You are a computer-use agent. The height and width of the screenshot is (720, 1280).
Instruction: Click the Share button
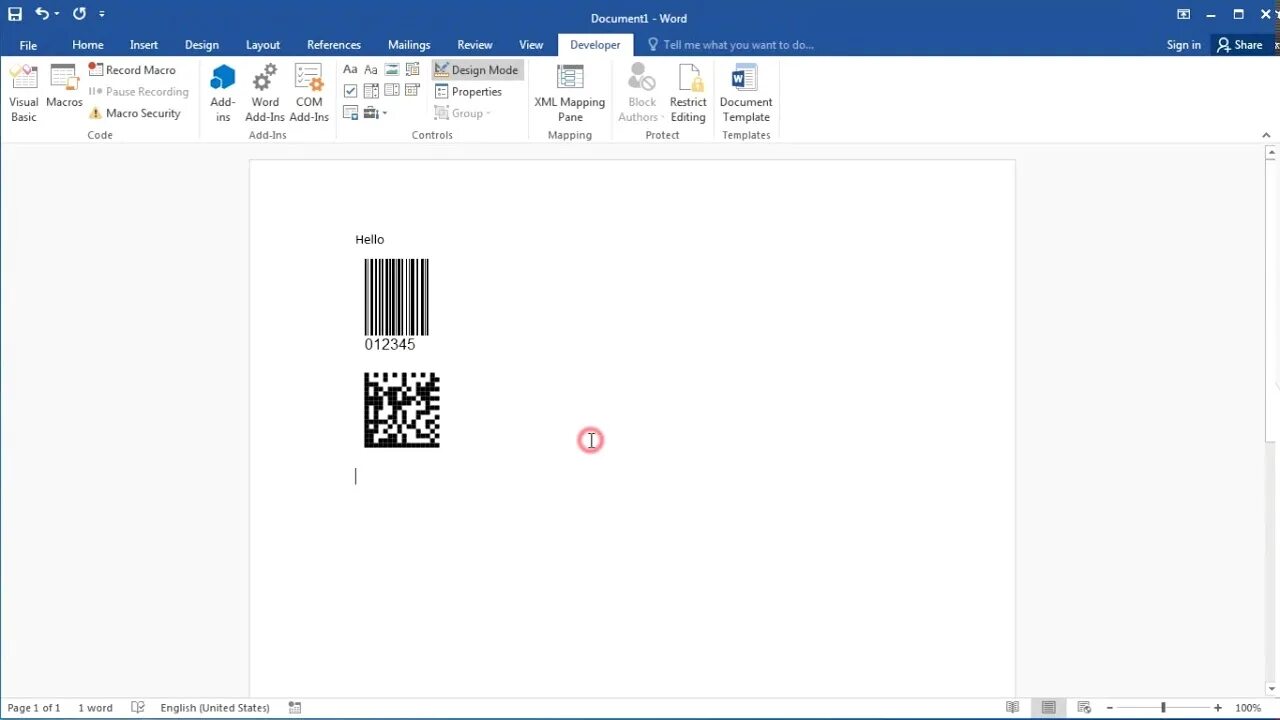coord(1239,45)
